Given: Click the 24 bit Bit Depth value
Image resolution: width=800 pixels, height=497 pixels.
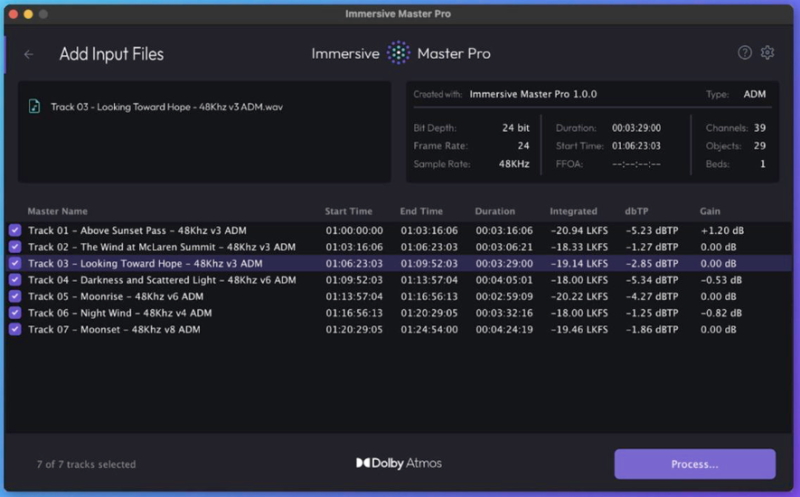Looking at the screenshot, I should click(515, 128).
